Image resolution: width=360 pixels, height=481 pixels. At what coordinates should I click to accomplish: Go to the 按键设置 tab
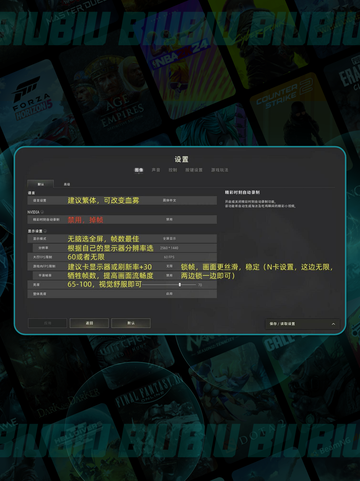(x=194, y=170)
